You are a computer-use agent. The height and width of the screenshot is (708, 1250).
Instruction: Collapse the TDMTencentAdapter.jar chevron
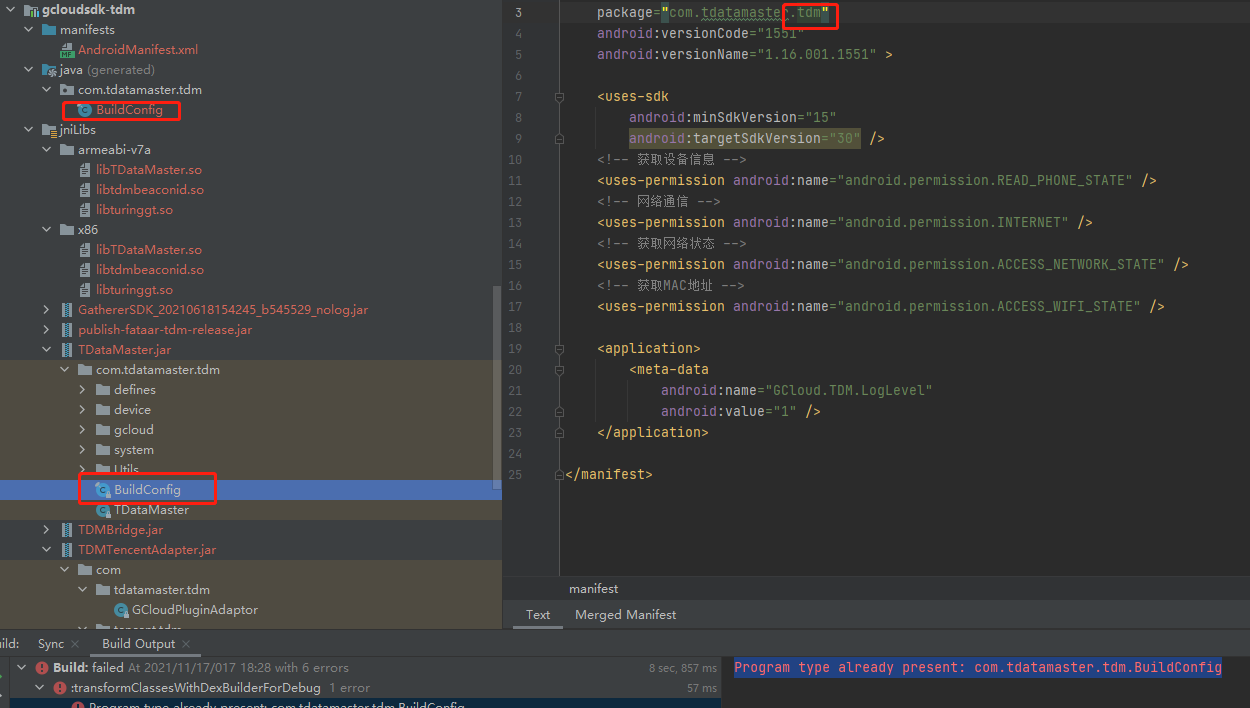47,550
